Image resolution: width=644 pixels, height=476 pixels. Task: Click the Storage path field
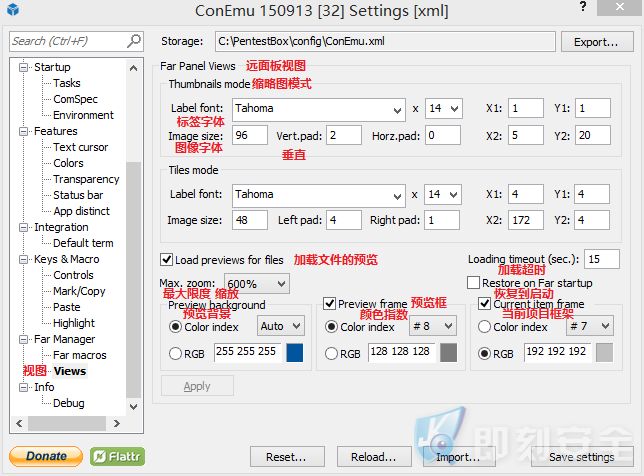coord(385,41)
